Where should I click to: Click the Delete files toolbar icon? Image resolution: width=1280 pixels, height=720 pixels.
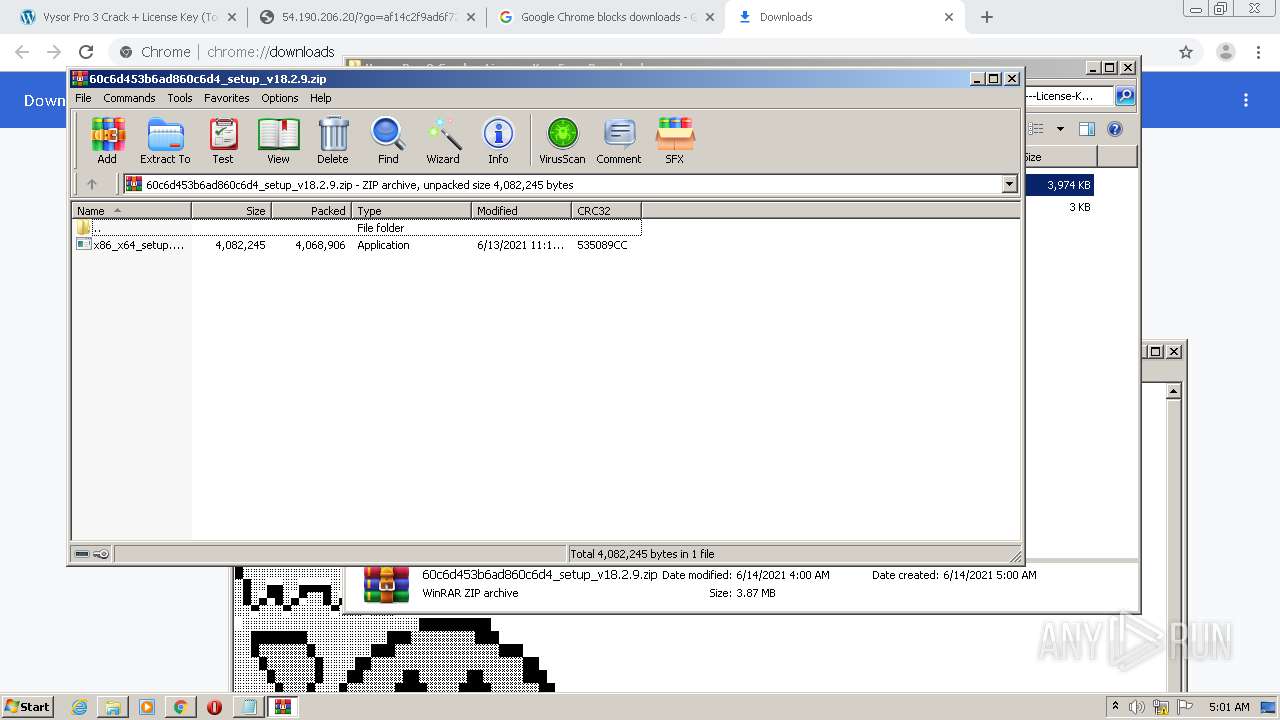(333, 140)
